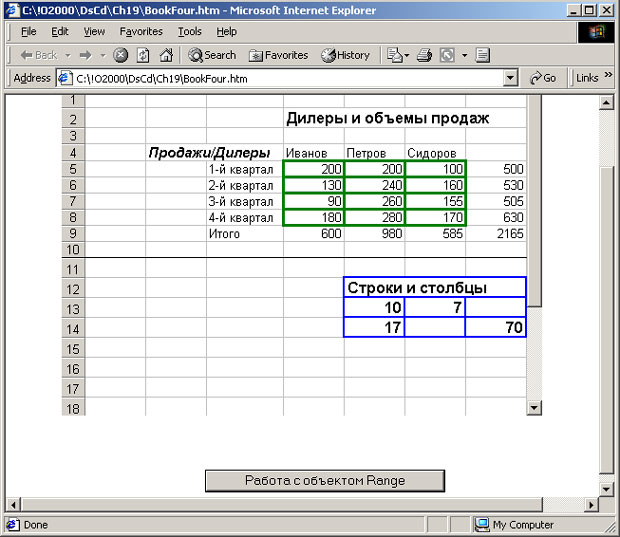Viewport: 620px width, 537px height.
Task: Click the Refresh page icon
Action: (x=143, y=55)
